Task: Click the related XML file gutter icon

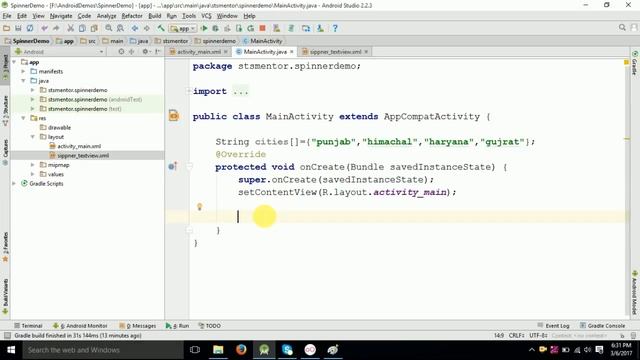Action: tap(174, 116)
